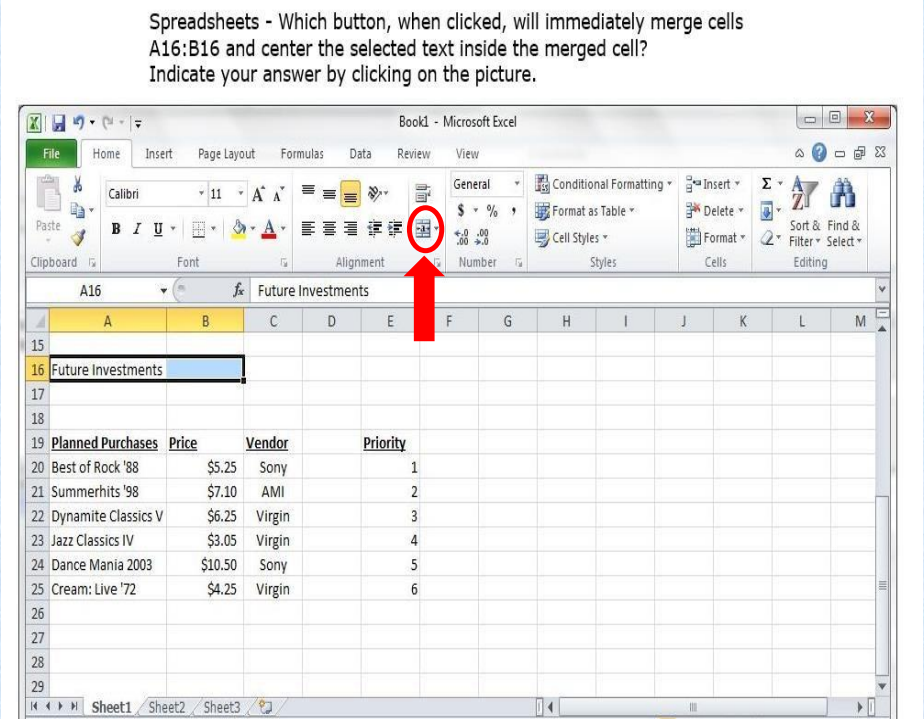Image resolution: width=924 pixels, height=719 pixels.
Task: Decrease the cell indent
Action: point(374,229)
